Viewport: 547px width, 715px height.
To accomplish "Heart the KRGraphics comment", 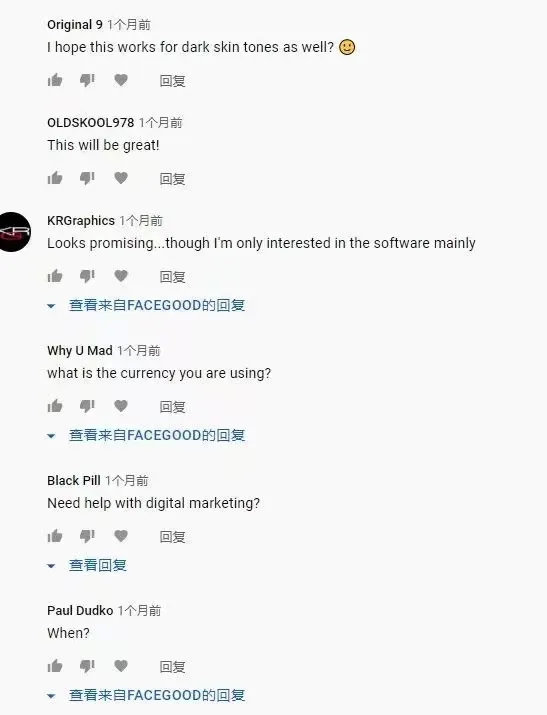I will tap(121, 276).
